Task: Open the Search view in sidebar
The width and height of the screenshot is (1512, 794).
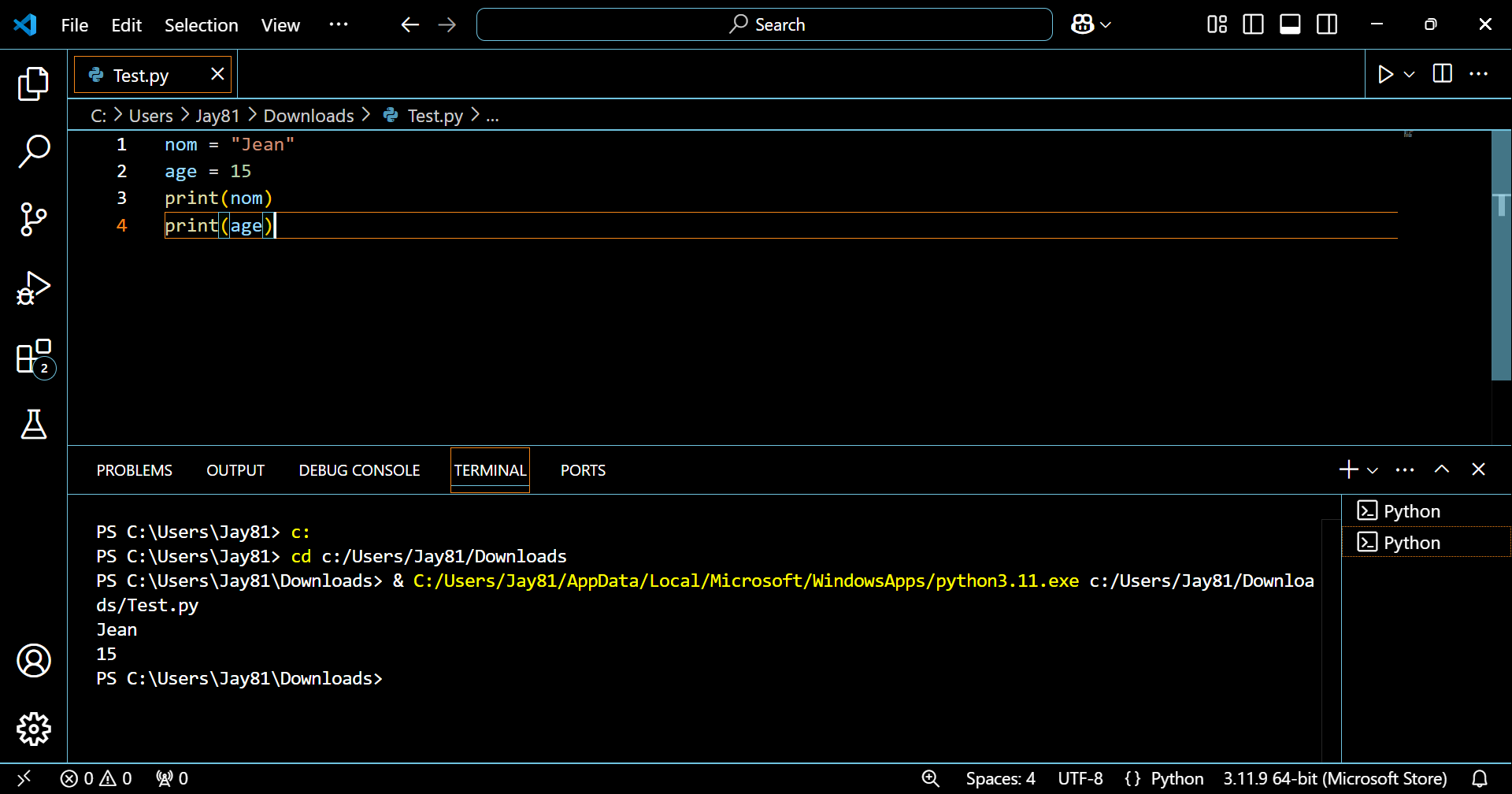Action: pos(33,151)
